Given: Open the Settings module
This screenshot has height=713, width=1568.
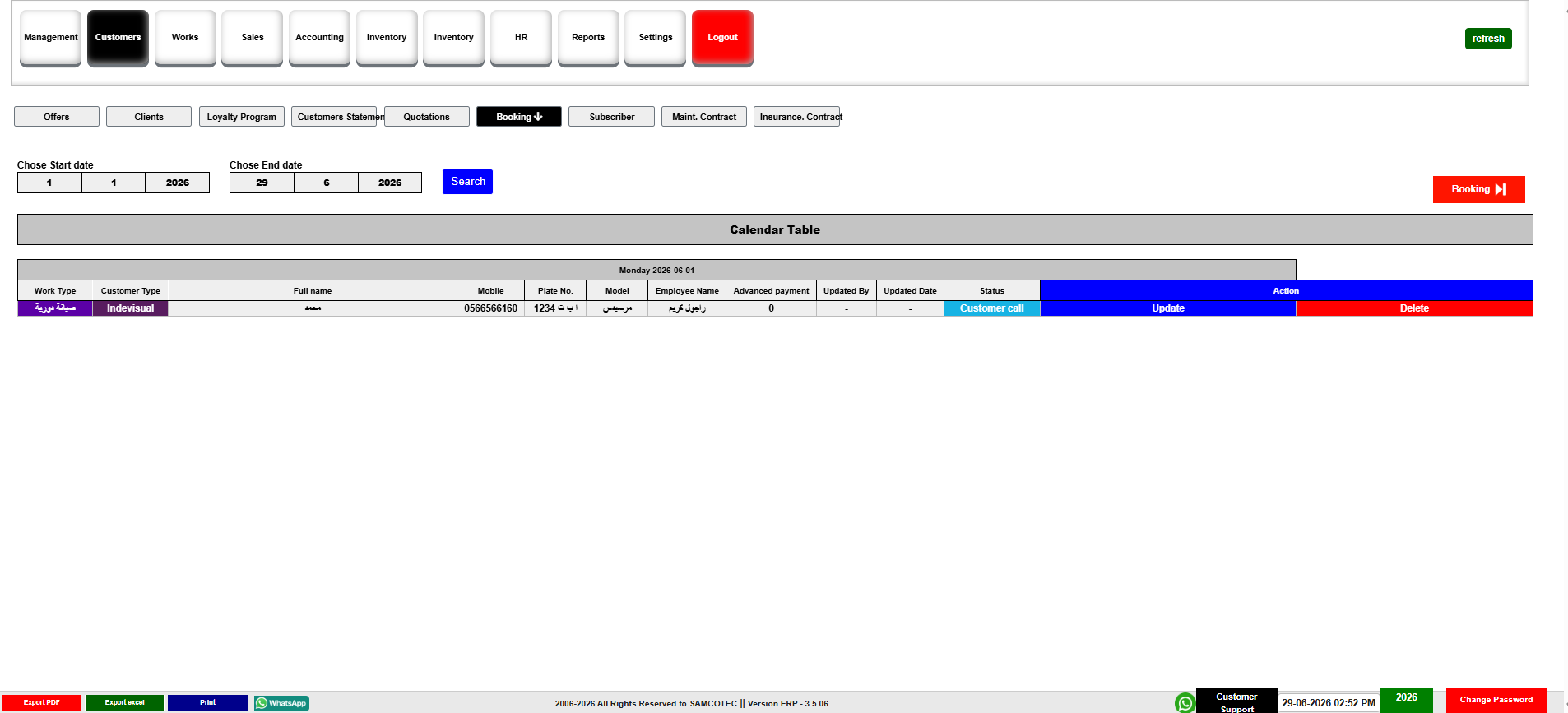Looking at the screenshot, I should pos(656,38).
